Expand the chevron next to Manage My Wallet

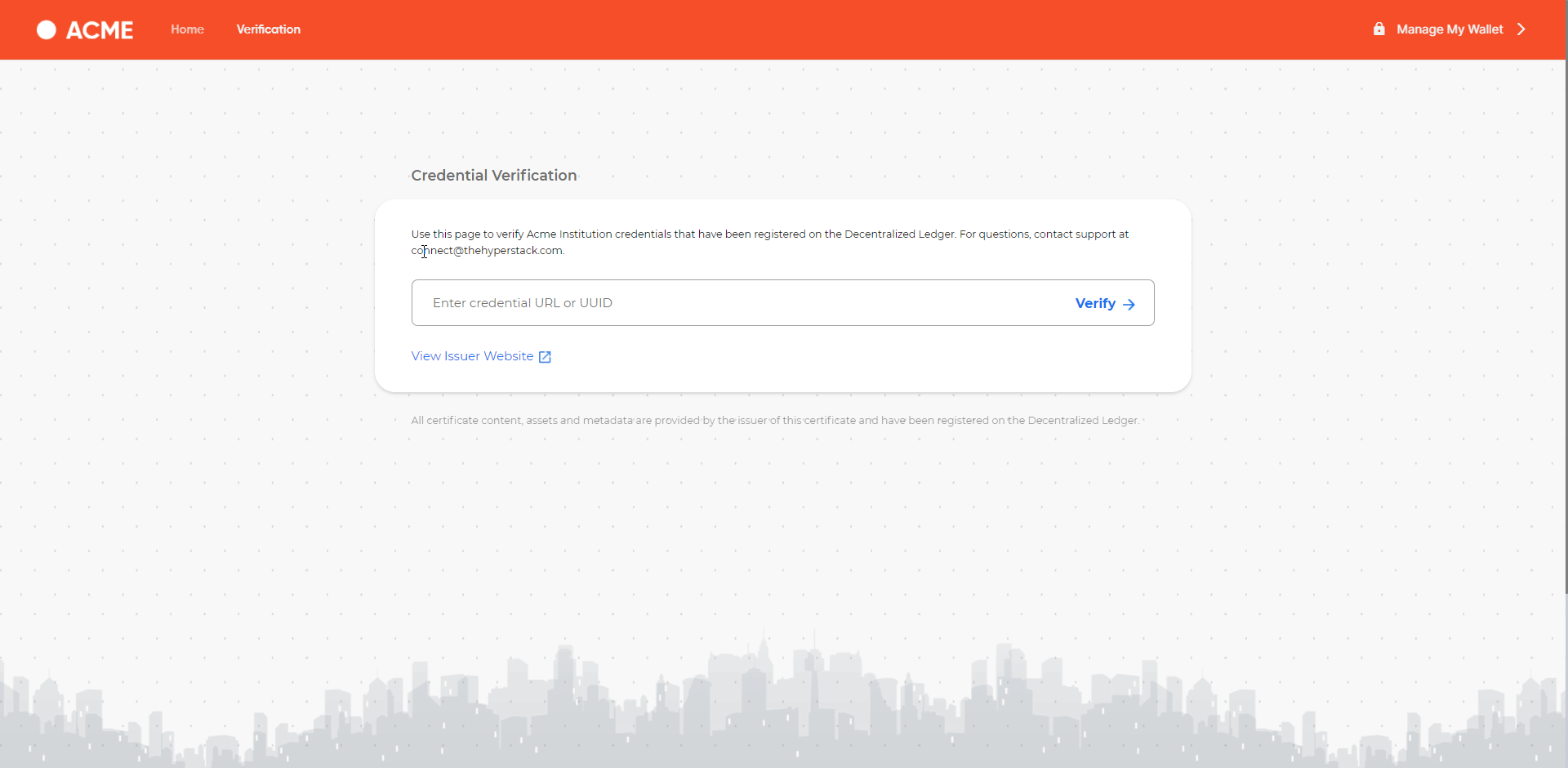point(1521,29)
